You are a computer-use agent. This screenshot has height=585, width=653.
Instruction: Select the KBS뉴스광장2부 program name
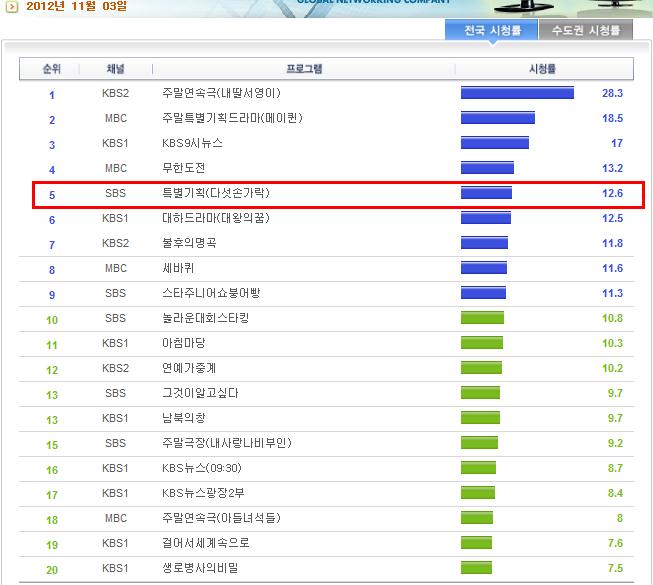(203, 493)
